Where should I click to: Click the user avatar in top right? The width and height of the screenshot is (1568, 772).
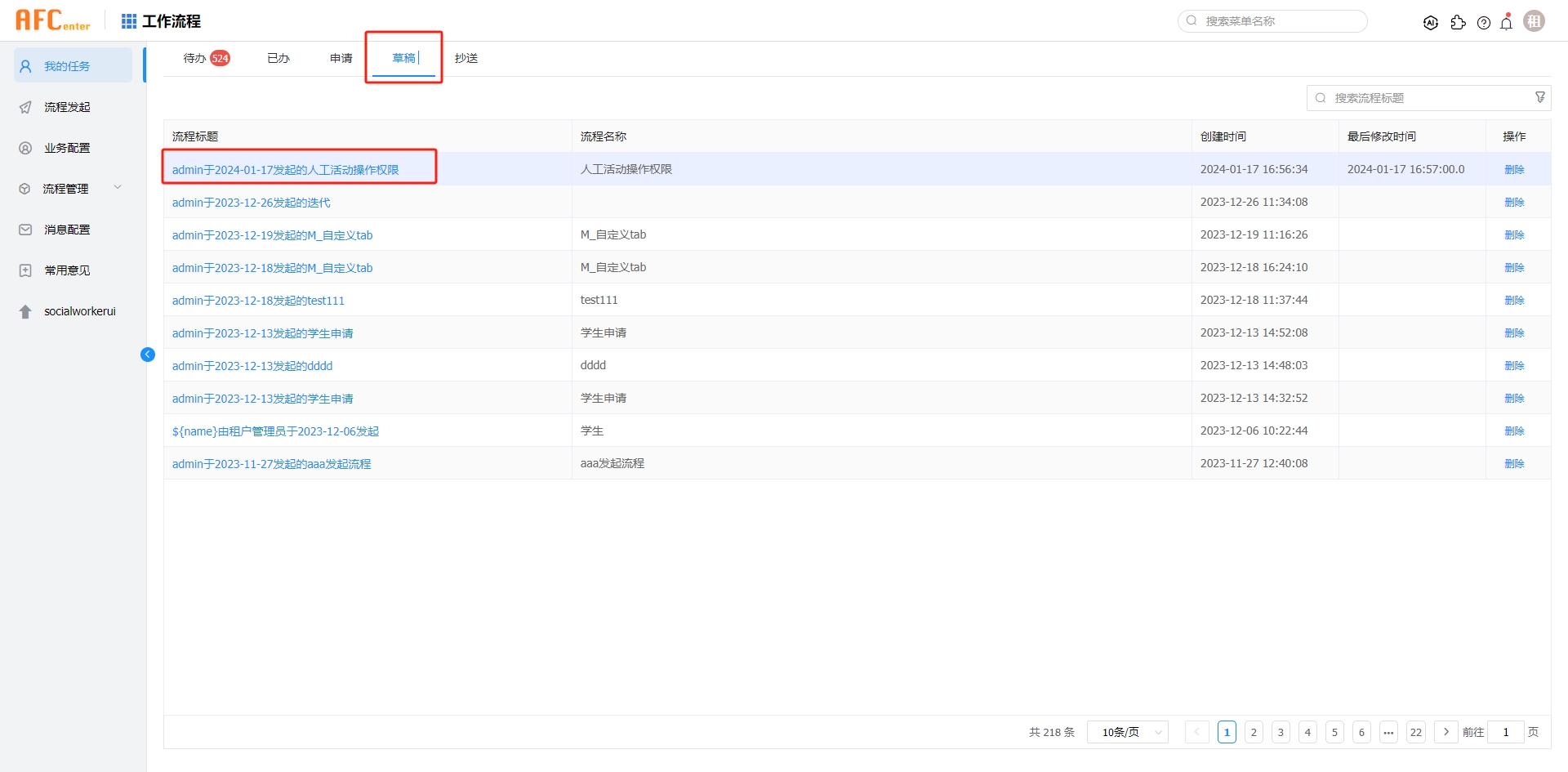1535,21
